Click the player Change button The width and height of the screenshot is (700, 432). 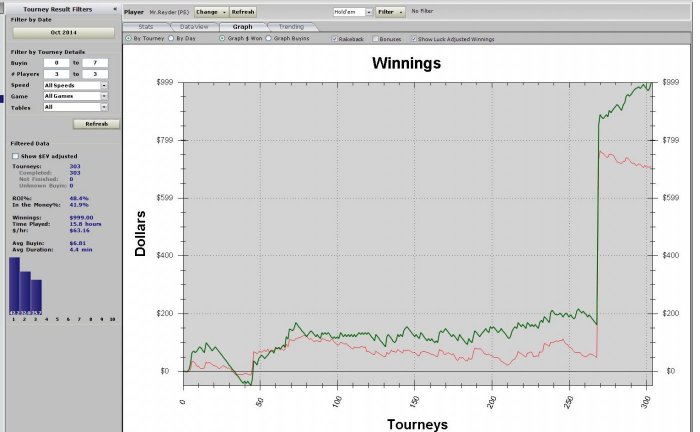tap(211, 12)
